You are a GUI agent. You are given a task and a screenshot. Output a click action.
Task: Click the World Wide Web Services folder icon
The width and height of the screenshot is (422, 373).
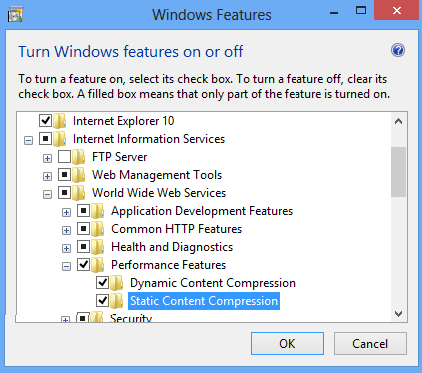pyautogui.click(x=79, y=193)
